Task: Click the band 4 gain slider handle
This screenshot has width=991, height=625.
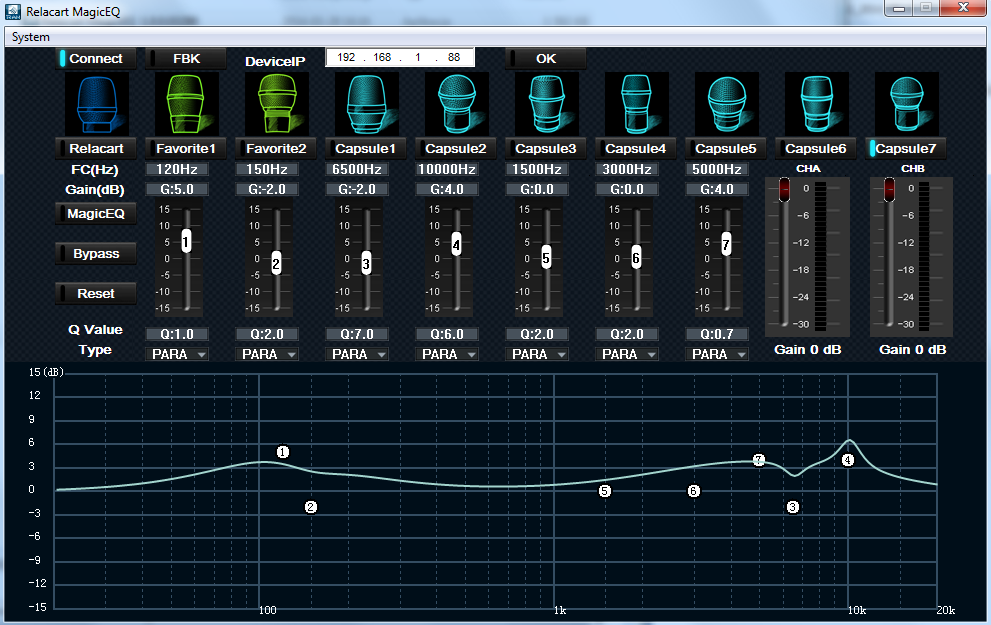Action: (456, 244)
